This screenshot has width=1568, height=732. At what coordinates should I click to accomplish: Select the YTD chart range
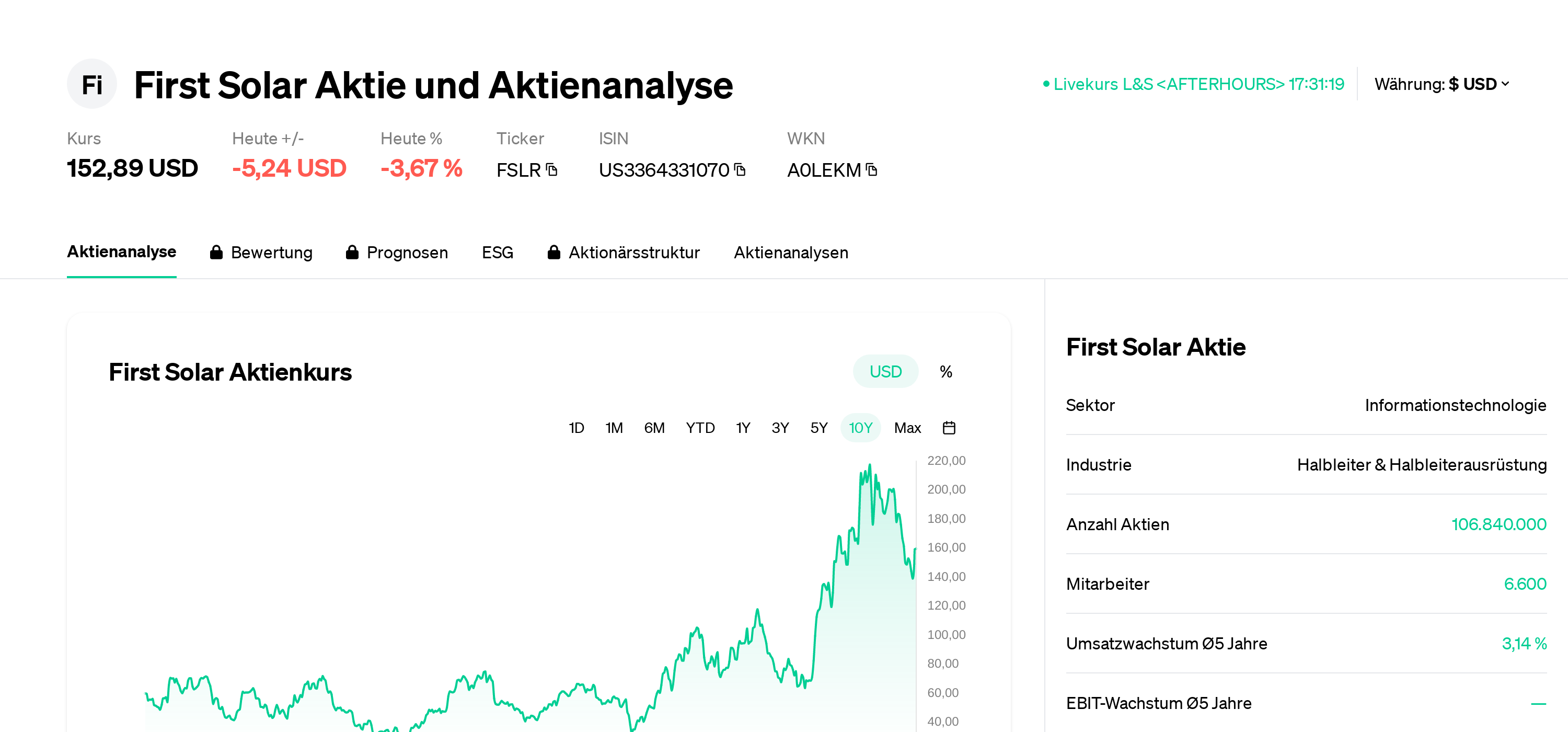(x=700, y=428)
